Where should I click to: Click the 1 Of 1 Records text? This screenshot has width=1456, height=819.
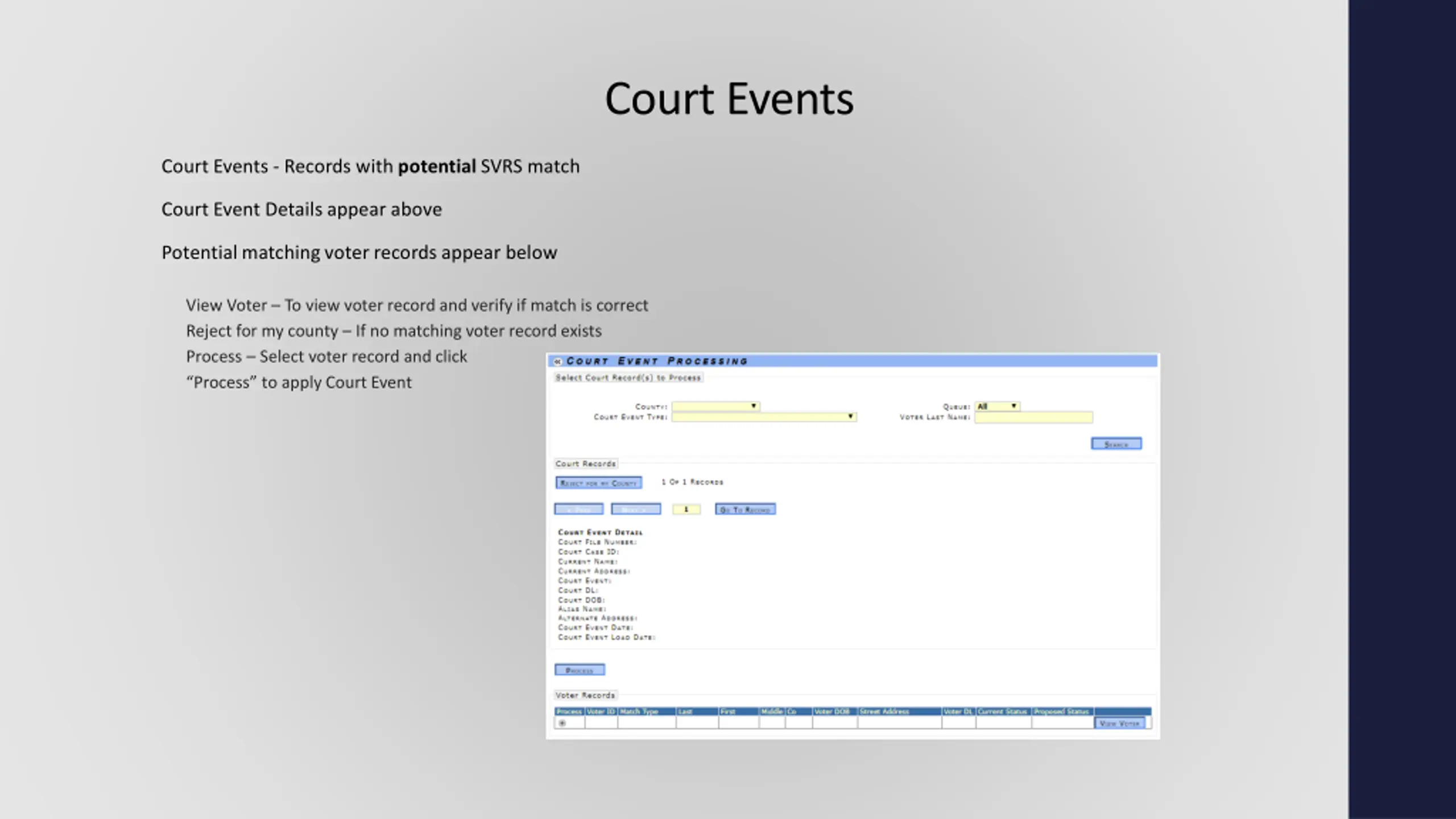click(692, 482)
